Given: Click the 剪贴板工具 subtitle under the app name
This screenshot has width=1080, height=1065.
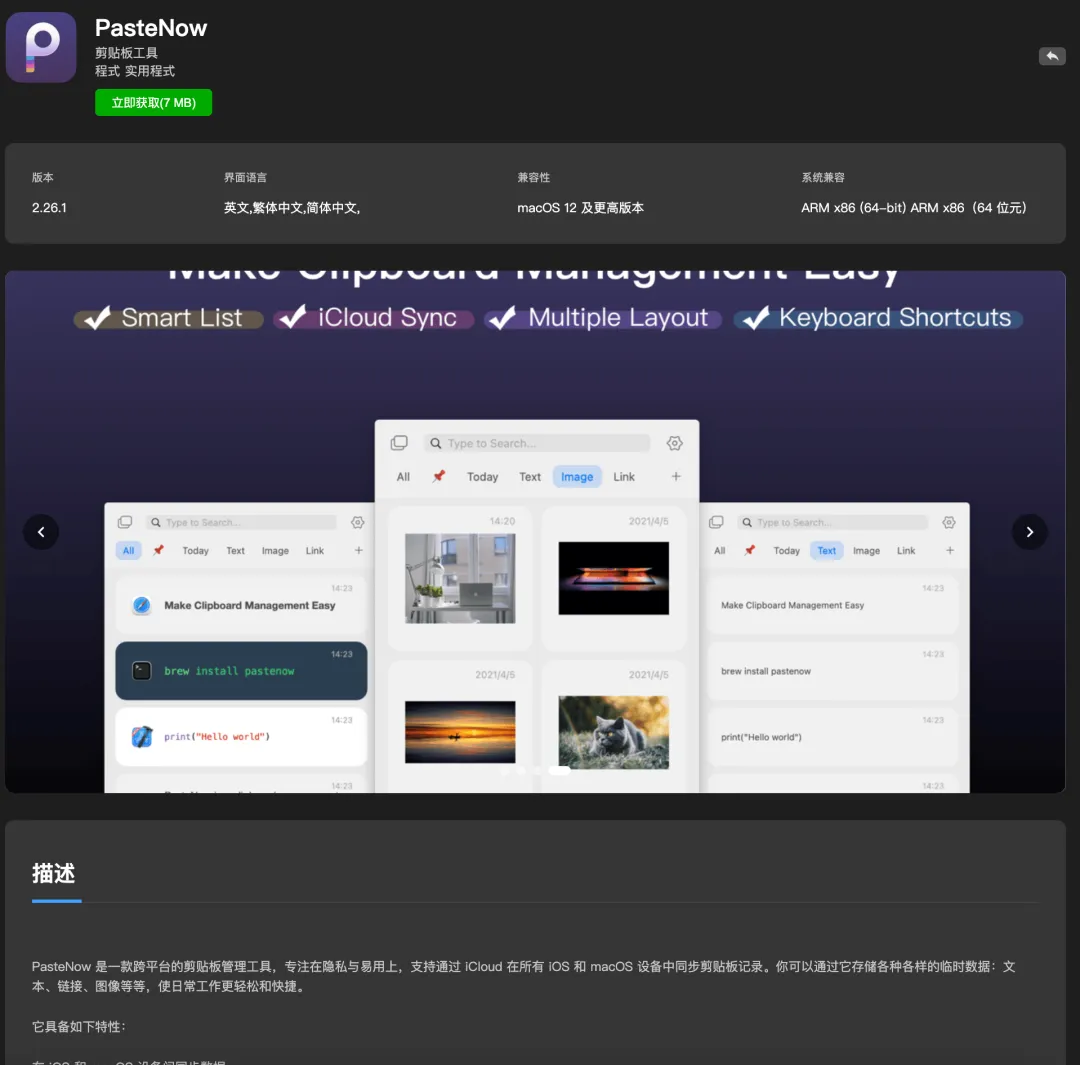Looking at the screenshot, I should [x=126, y=53].
